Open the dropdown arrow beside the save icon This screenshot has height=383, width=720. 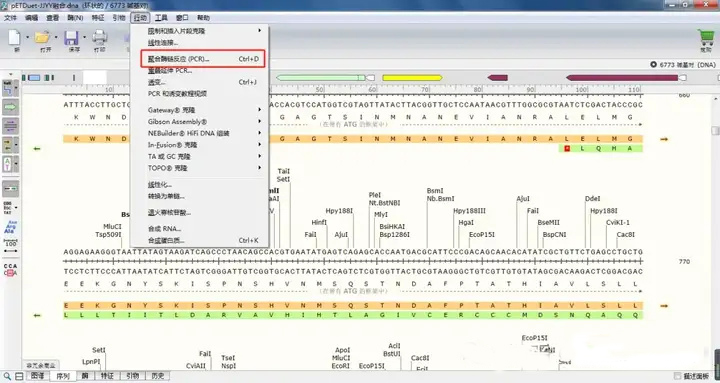click(x=84, y=37)
